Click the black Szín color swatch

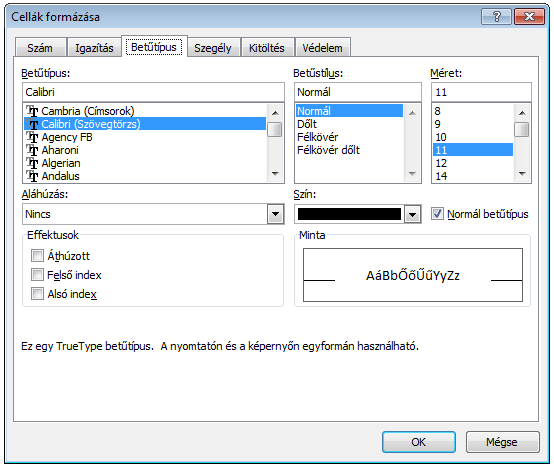349,214
